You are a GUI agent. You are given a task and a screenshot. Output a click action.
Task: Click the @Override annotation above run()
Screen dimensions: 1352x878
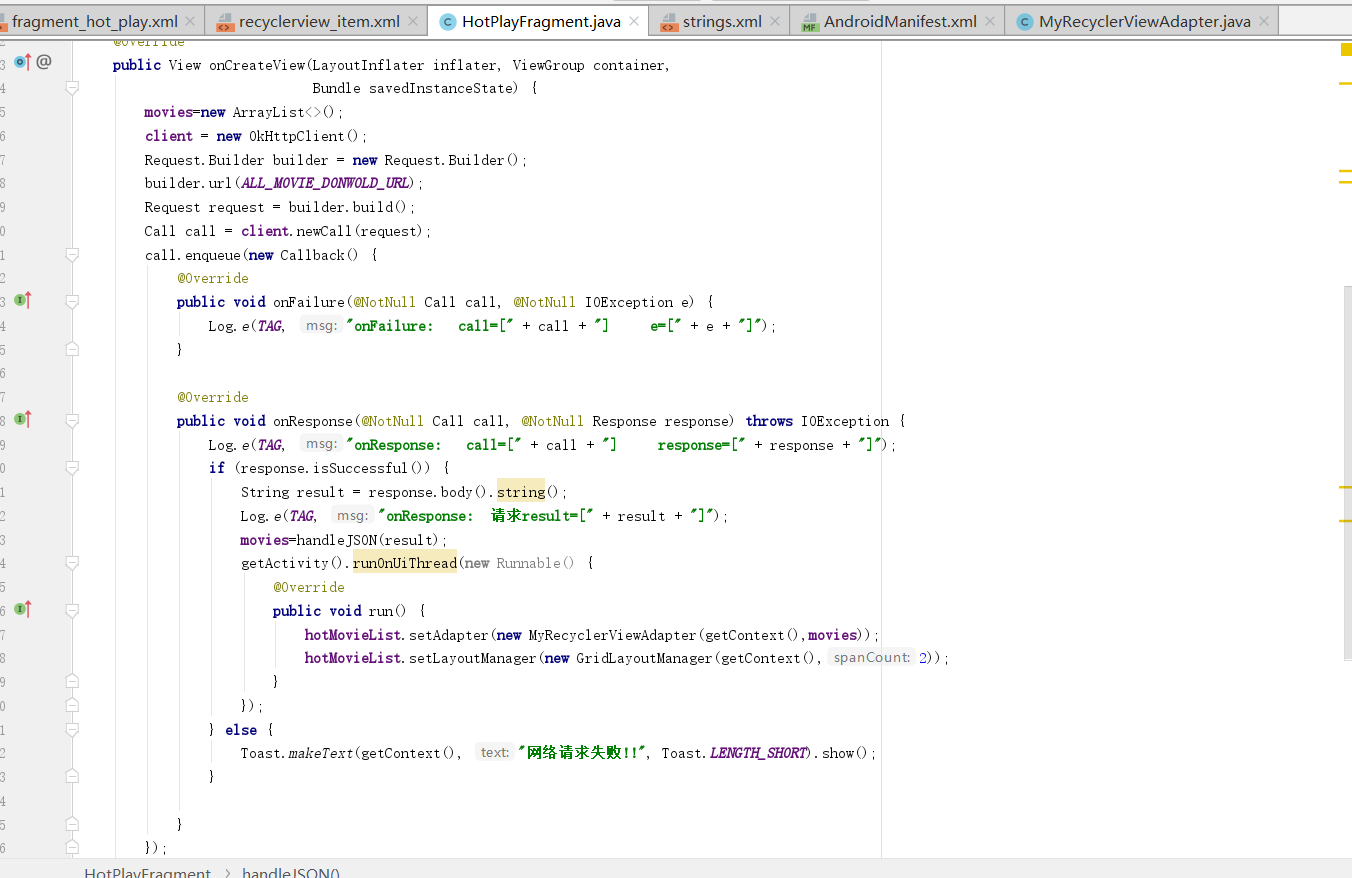click(309, 587)
